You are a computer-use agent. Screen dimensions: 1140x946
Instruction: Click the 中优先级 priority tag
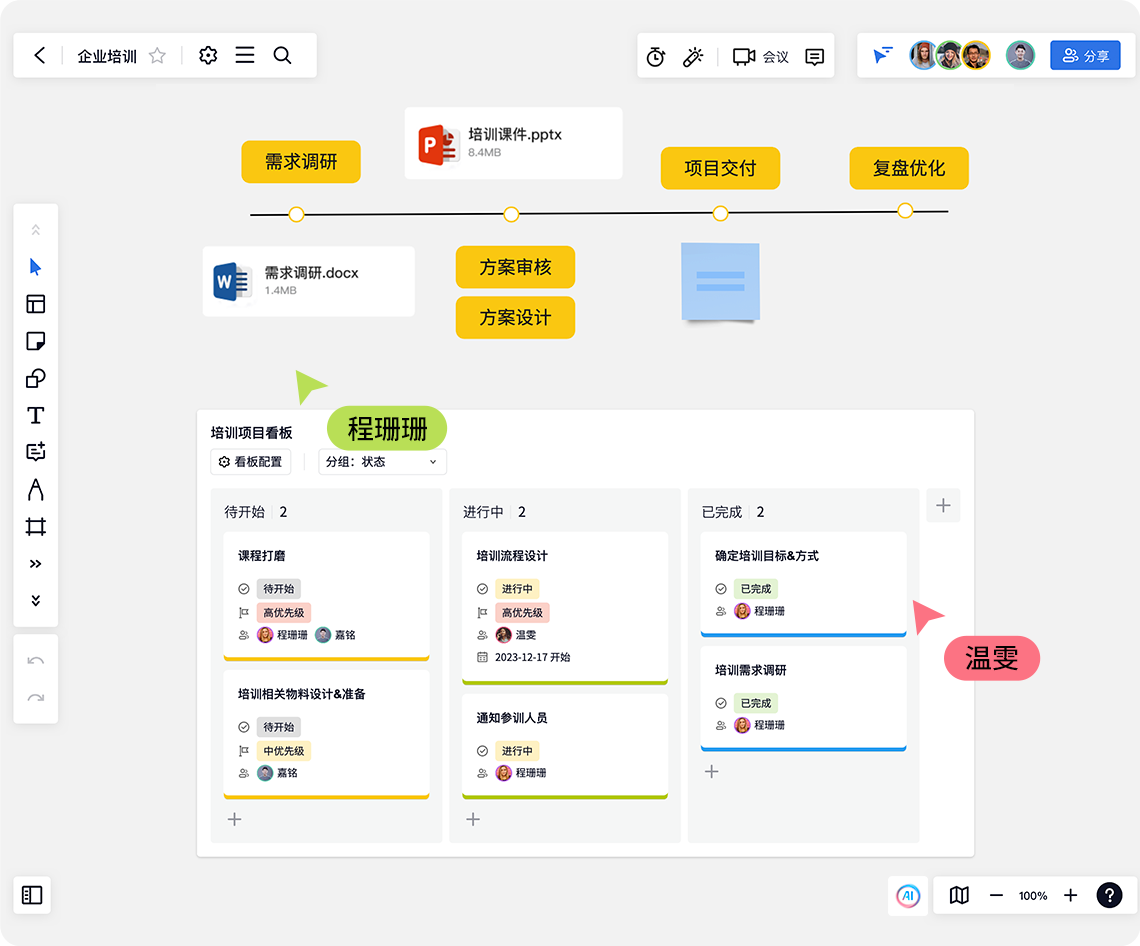click(284, 750)
